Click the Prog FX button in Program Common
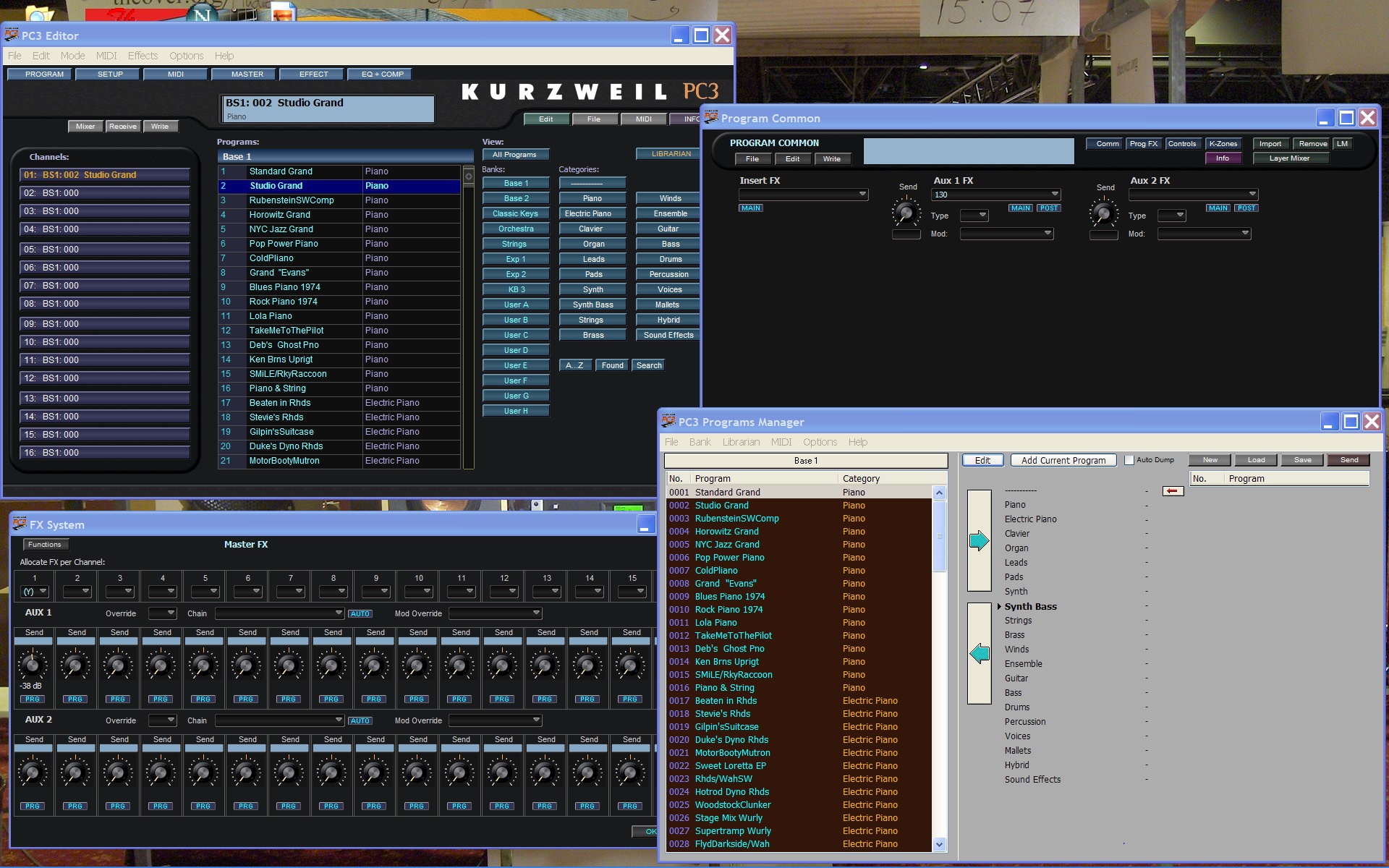 [x=1144, y=144]
